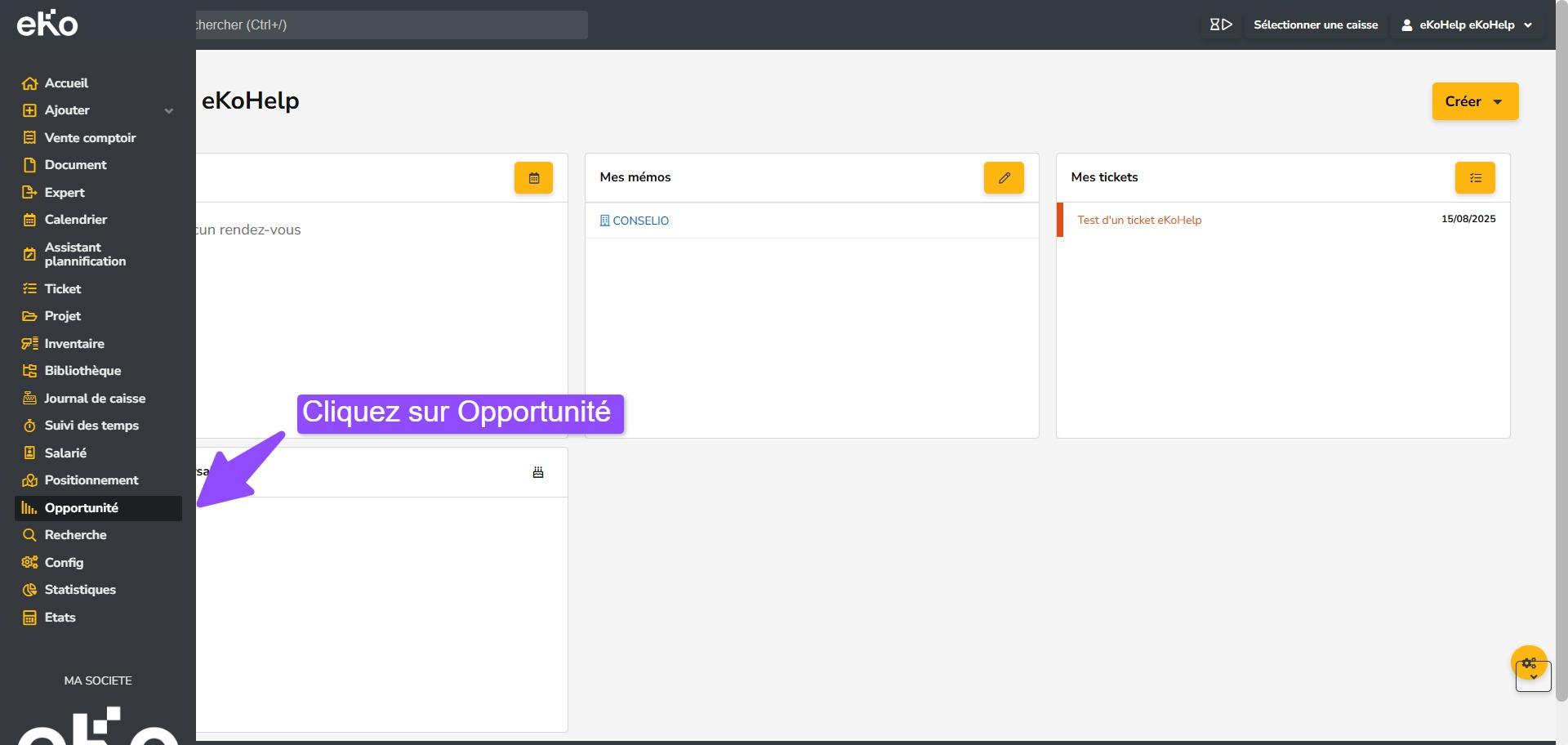Open the Statistiques section in sidebar
Viewport: 1568px width, 745px height.
pyautogui.click(x=80, y=590)
